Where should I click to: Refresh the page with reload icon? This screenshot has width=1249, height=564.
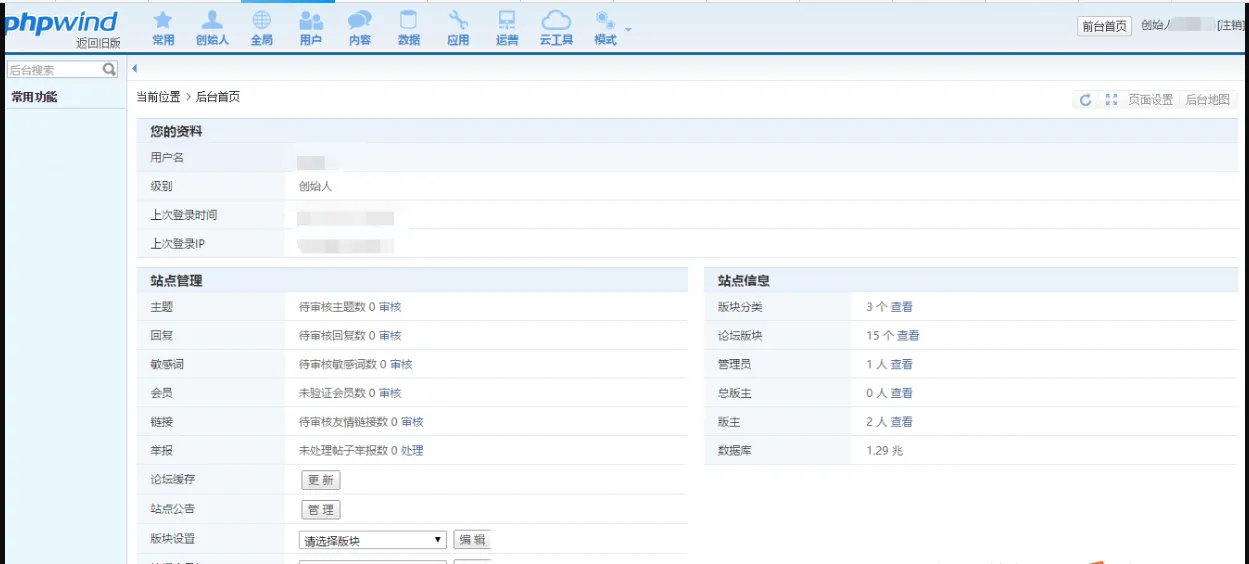click(1085, 100)
